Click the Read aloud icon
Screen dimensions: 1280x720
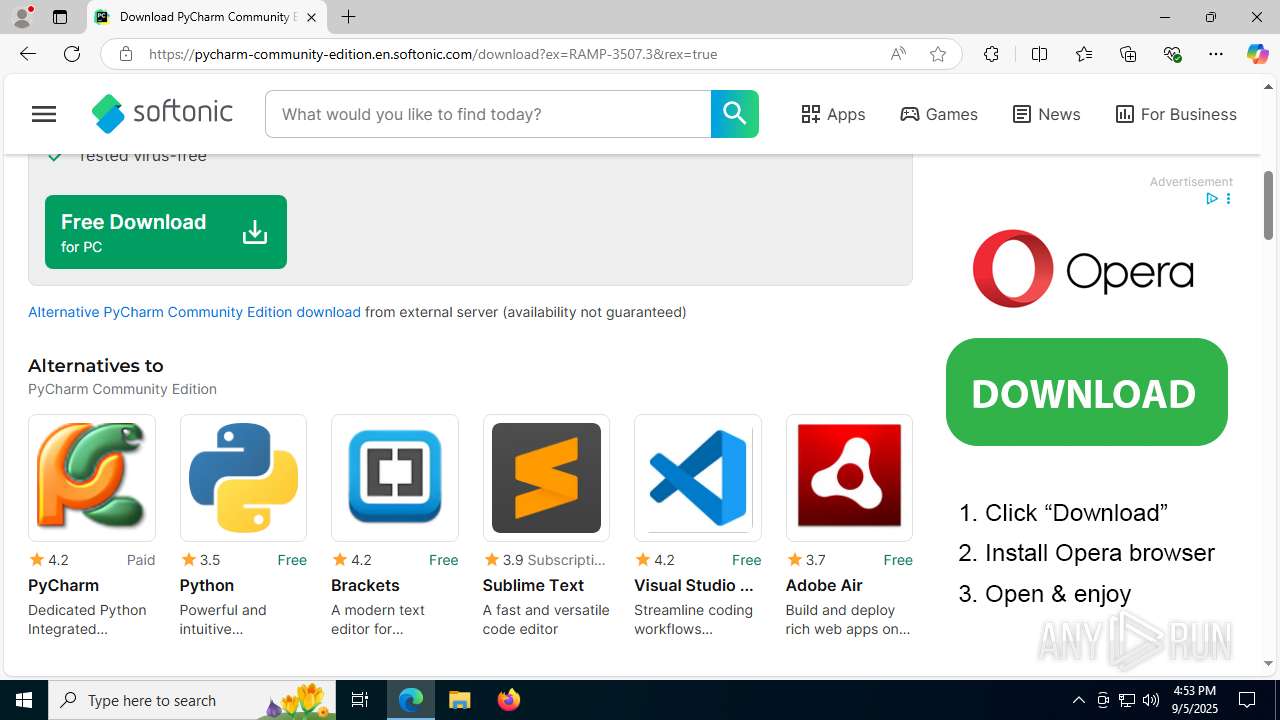(898, 54)
